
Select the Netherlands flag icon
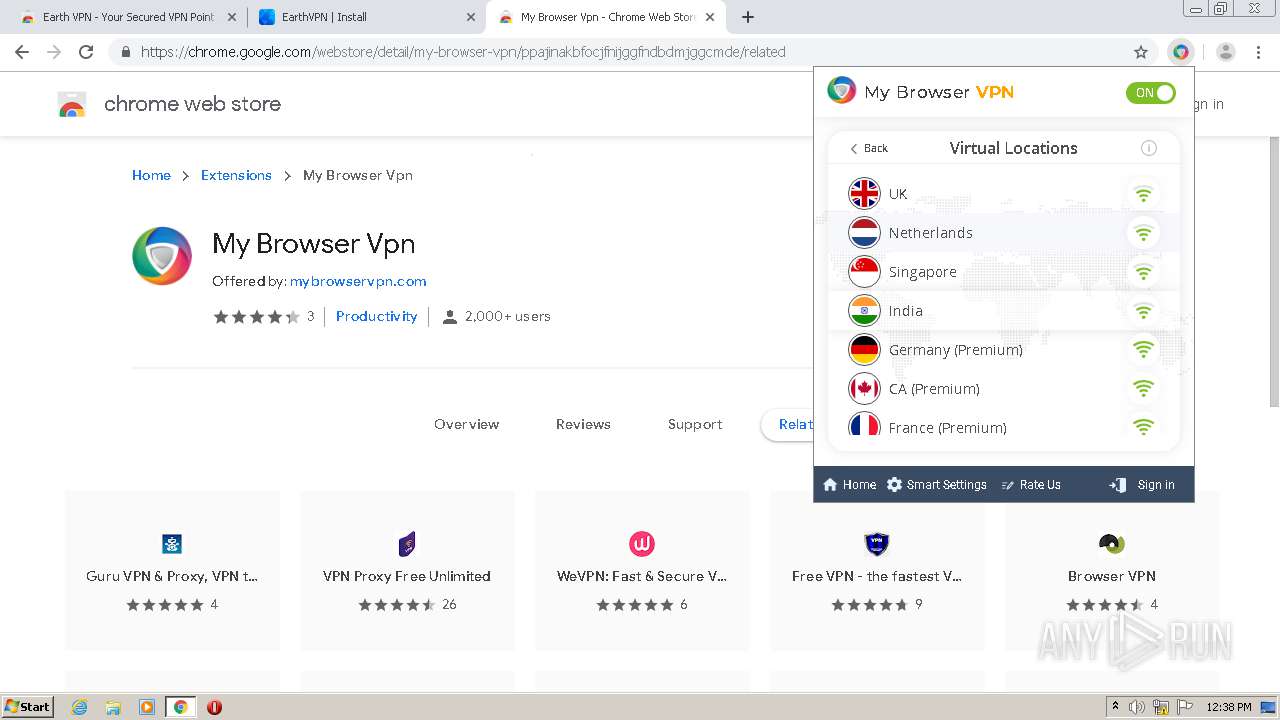pos(864,233)
